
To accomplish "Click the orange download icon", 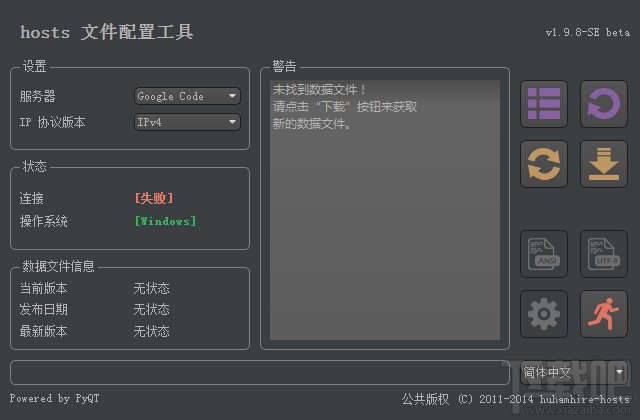I will (x=603, y=163).
